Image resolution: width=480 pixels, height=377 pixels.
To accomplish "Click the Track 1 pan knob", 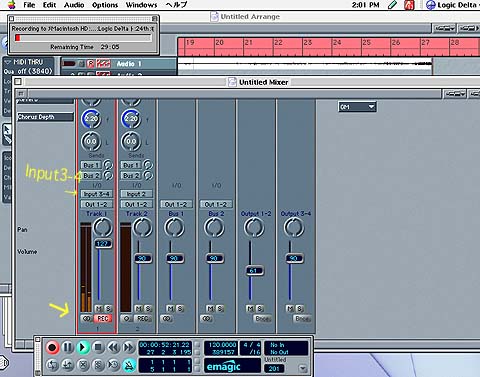I will tap(103, 228).
